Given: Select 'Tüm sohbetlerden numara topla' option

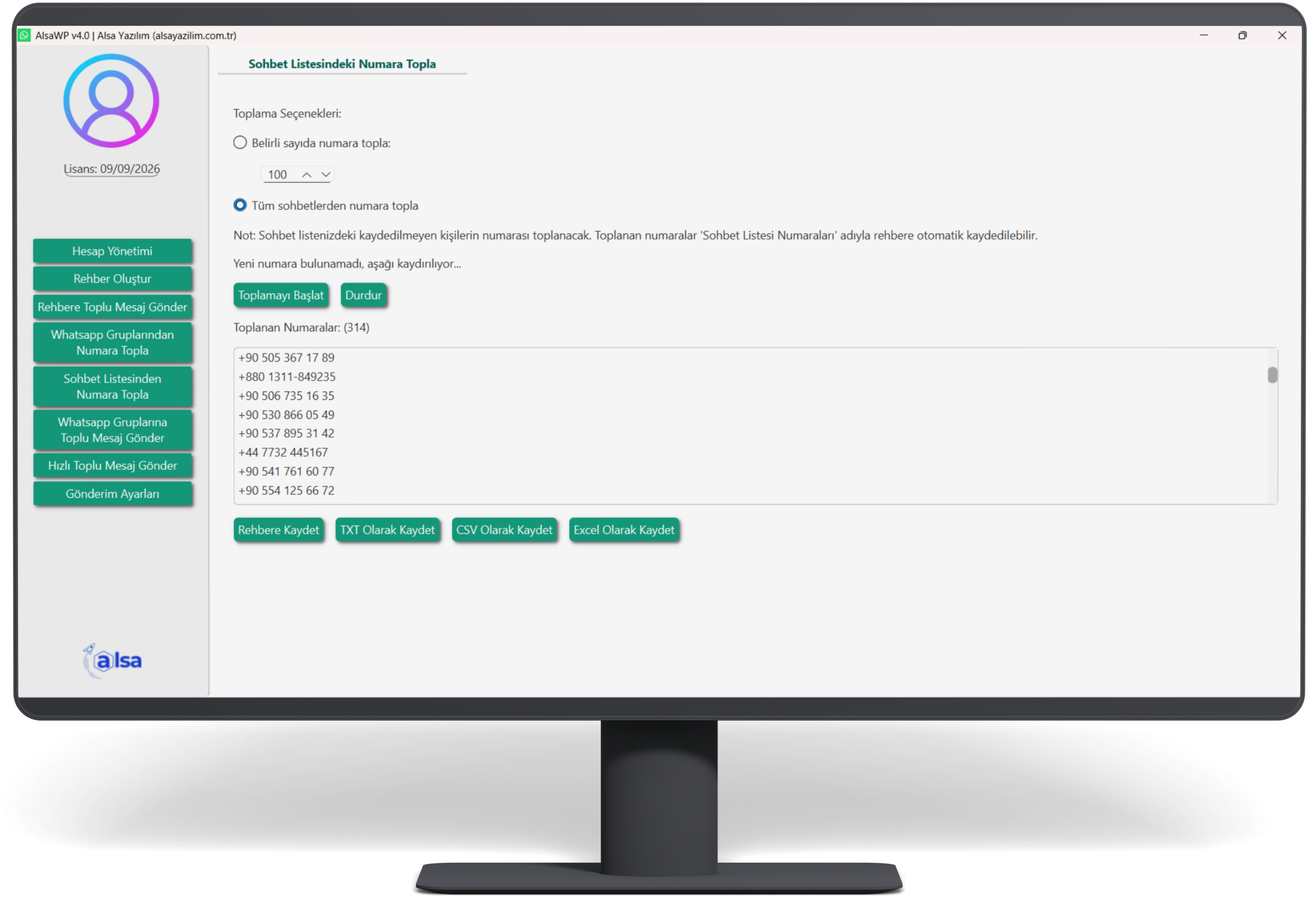Looking at the screenshot, I should point(240,205).
